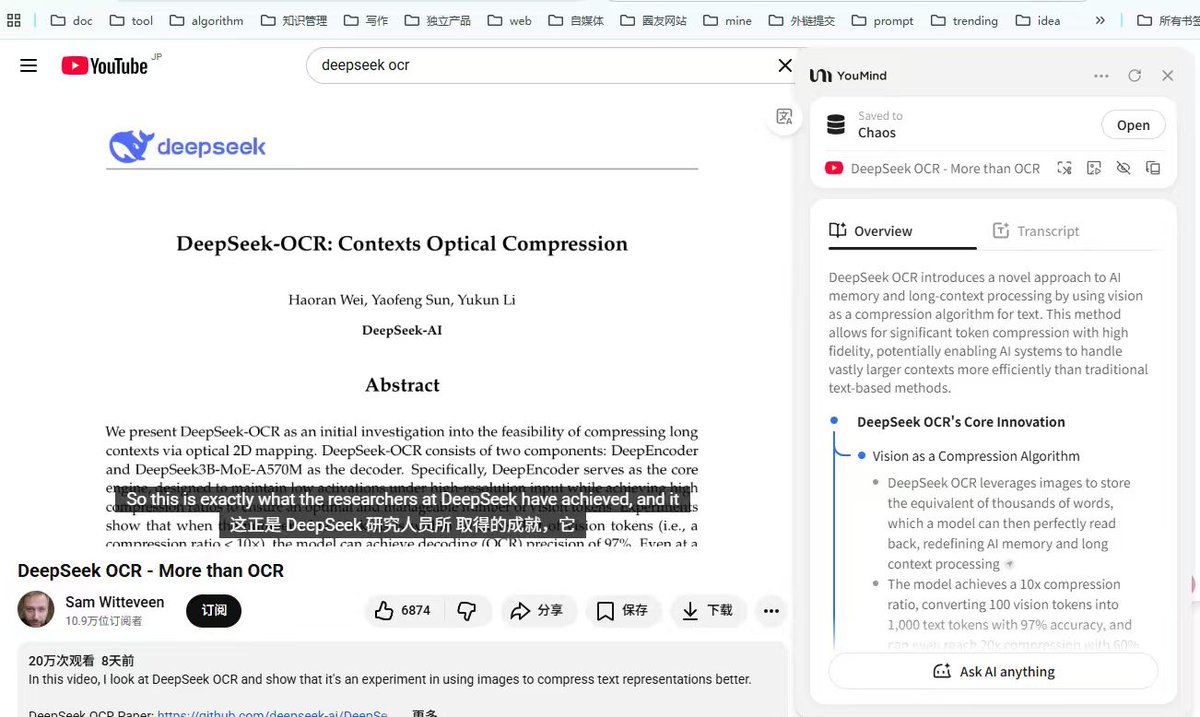1200x717 pixels.
Task: Open the 'idea' bookmarks folder
Action: point(1037,20)
